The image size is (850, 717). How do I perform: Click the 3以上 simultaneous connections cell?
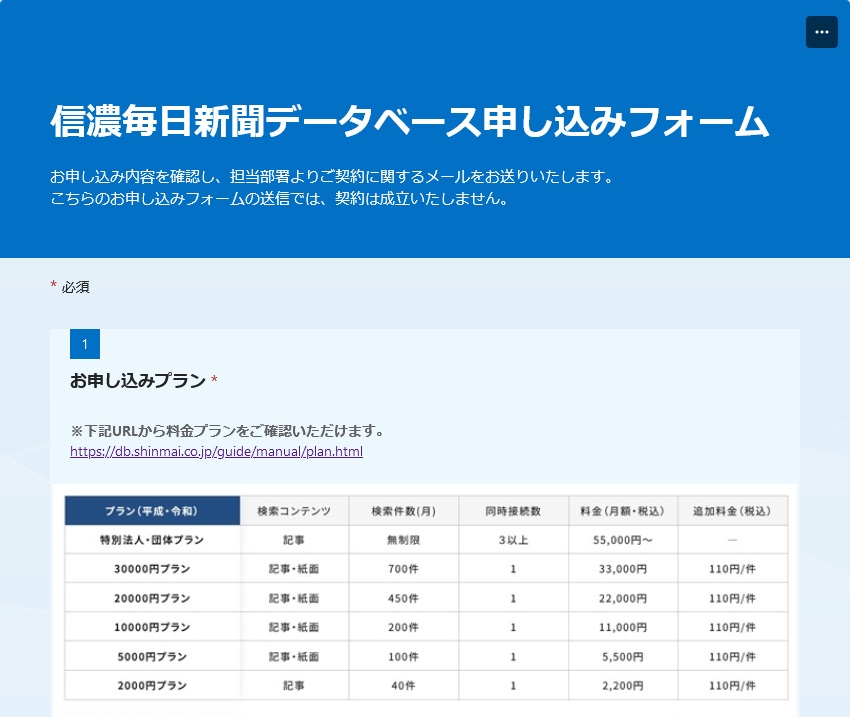[x=513, y=540]
